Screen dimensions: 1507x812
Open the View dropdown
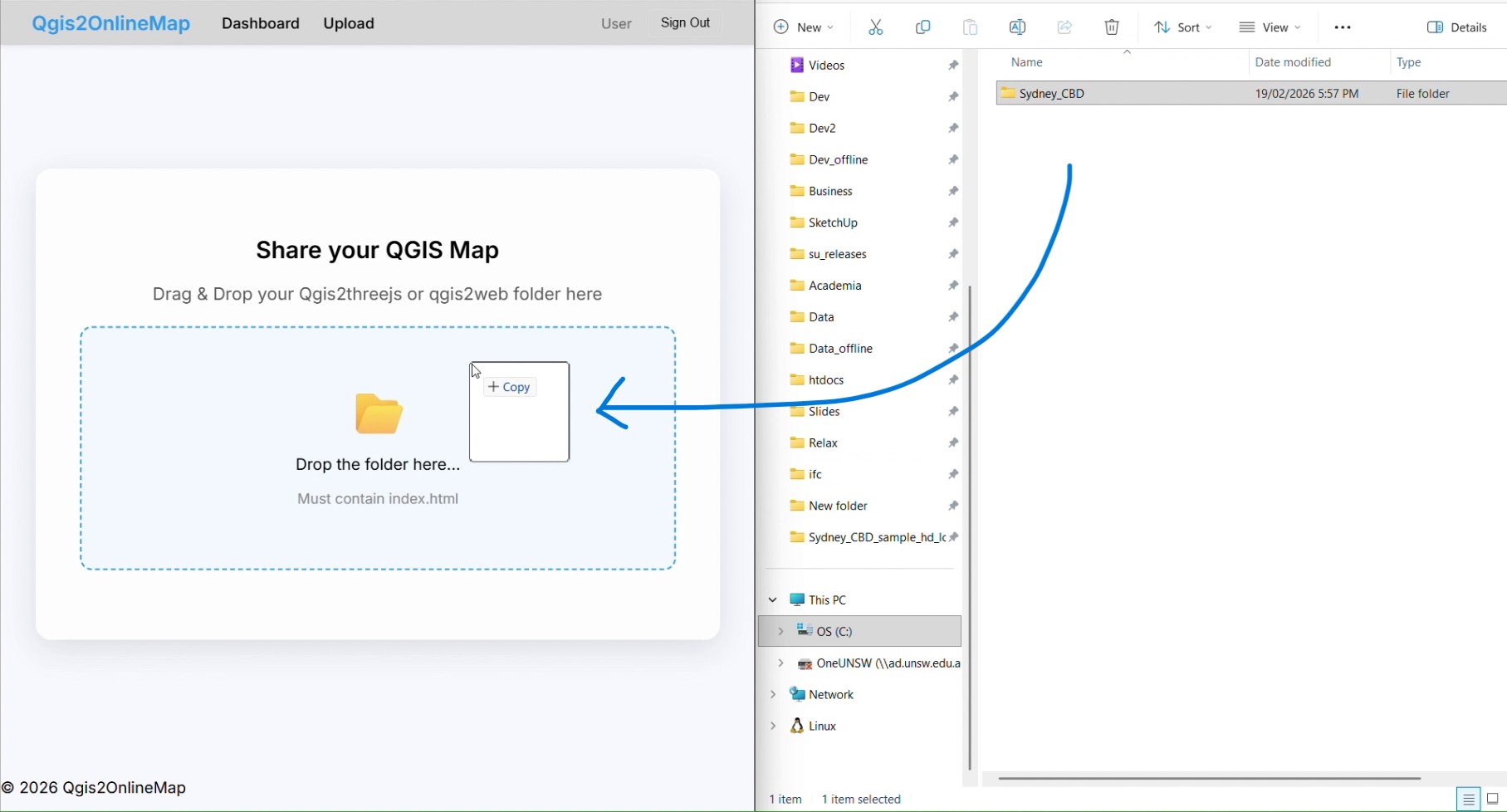point(1270,27)
